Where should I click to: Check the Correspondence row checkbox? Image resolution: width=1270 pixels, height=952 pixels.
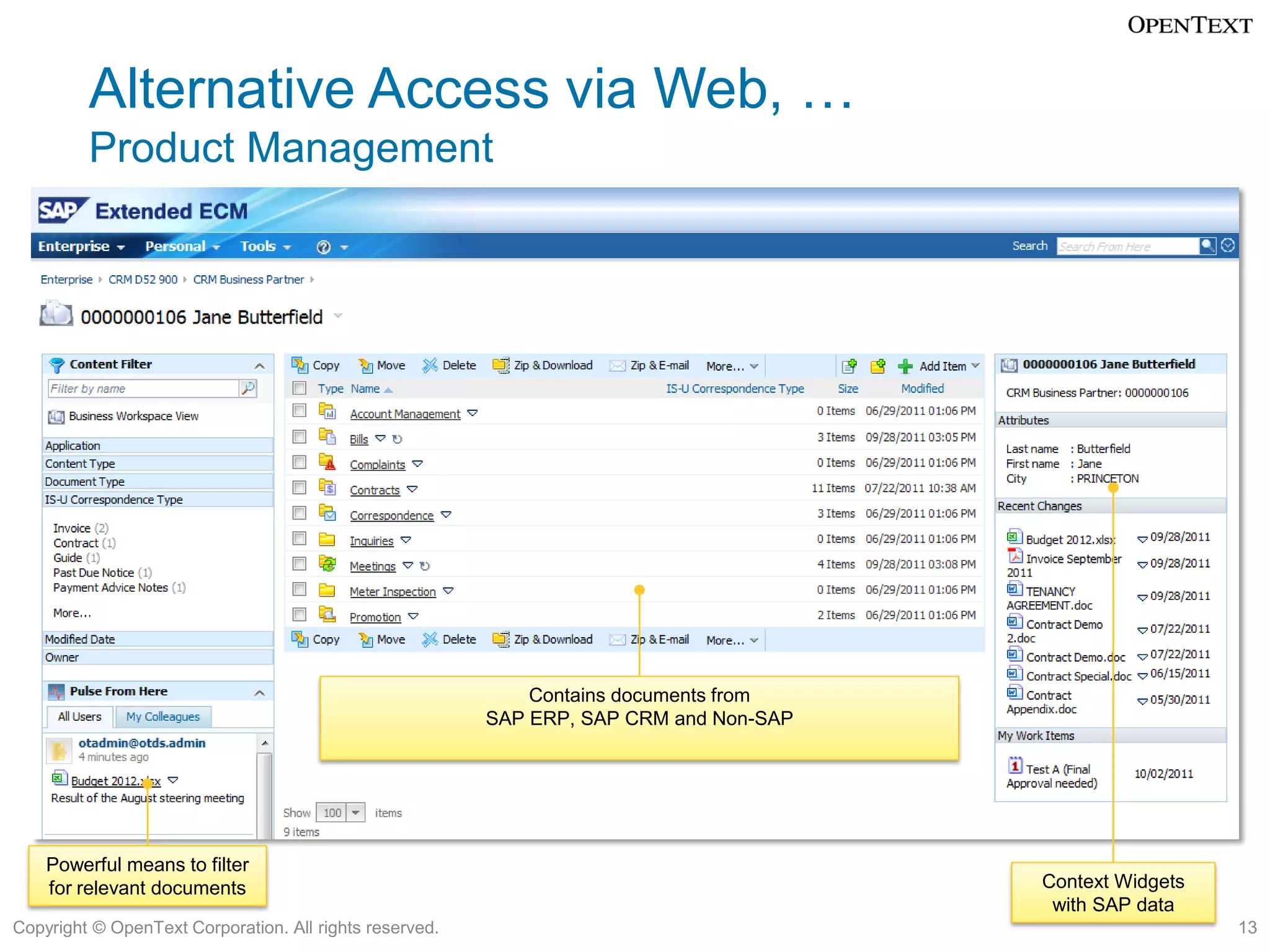300,513
